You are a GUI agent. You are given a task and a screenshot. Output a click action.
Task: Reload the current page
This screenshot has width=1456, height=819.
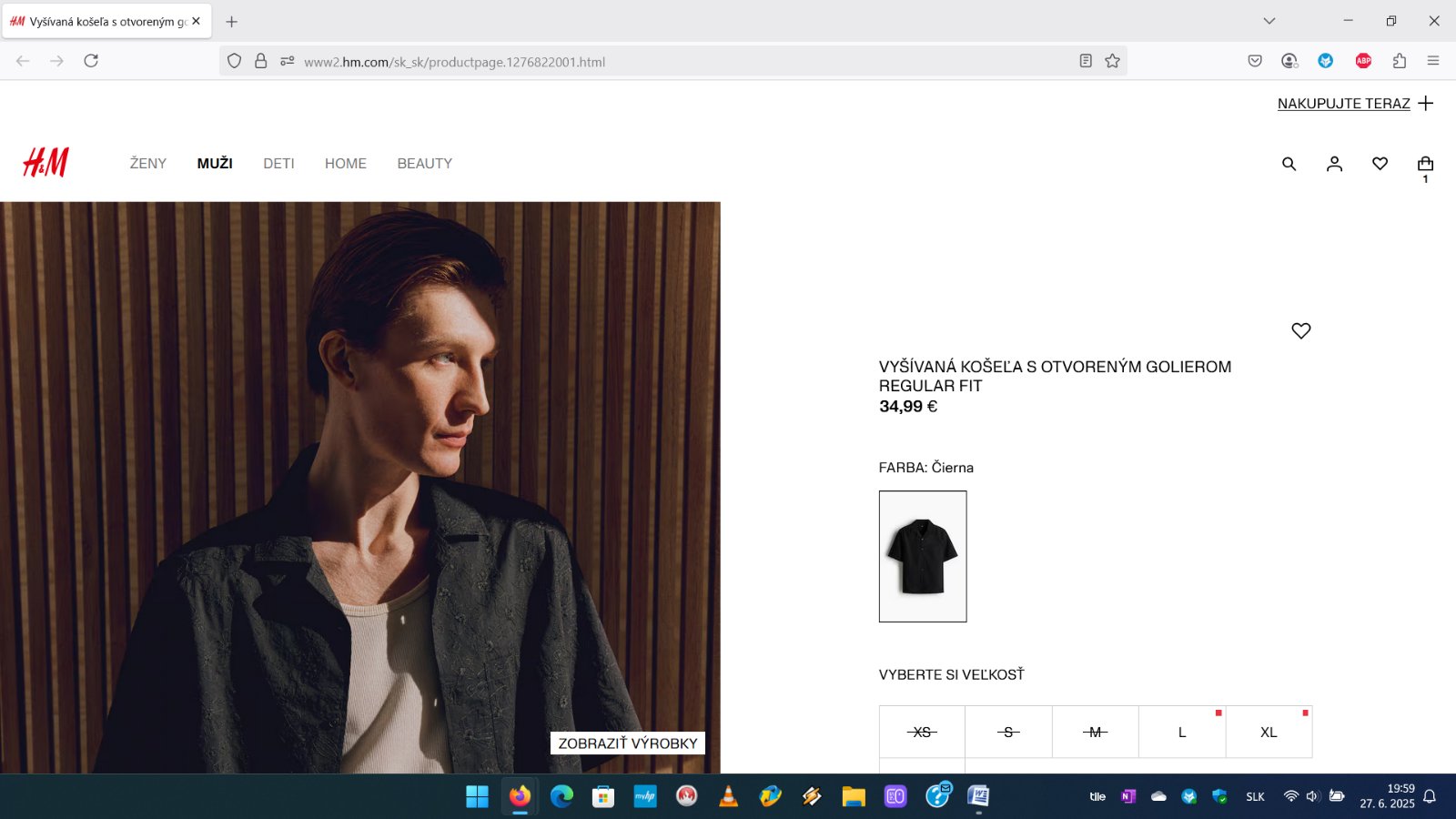point(91,61)
